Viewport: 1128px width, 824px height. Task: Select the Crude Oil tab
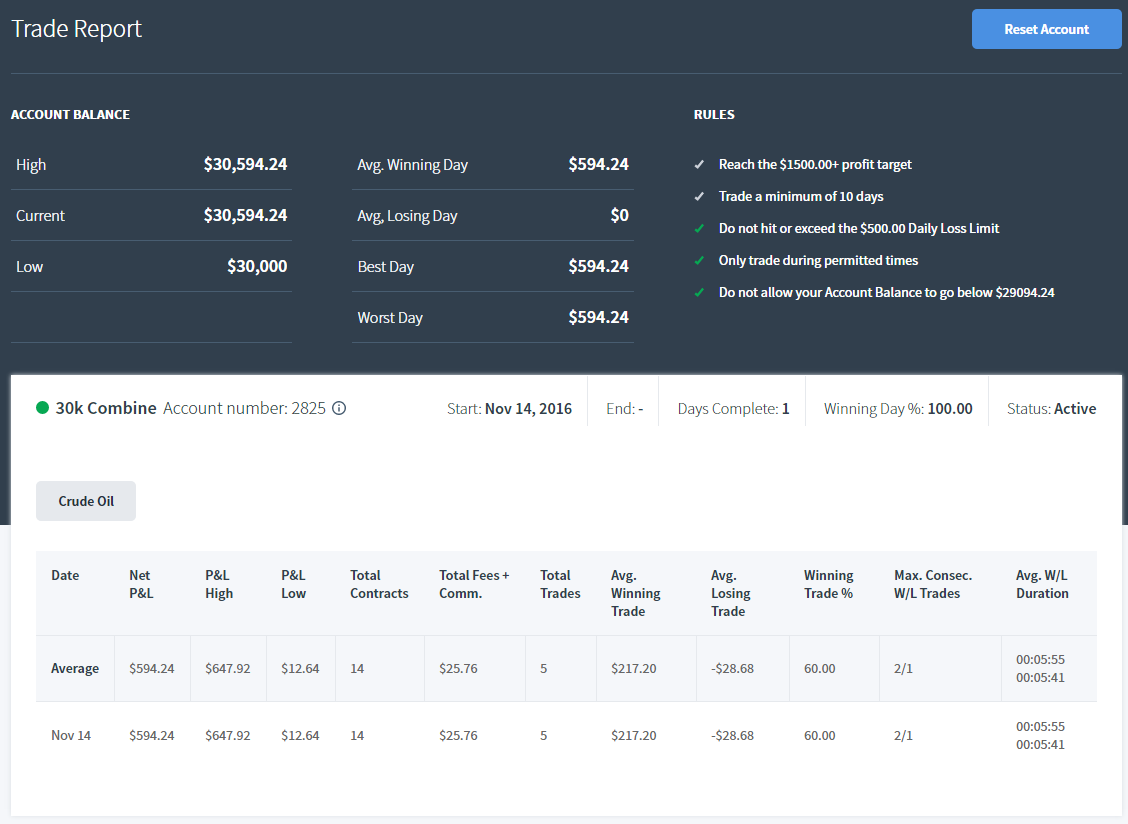(86, 501)
